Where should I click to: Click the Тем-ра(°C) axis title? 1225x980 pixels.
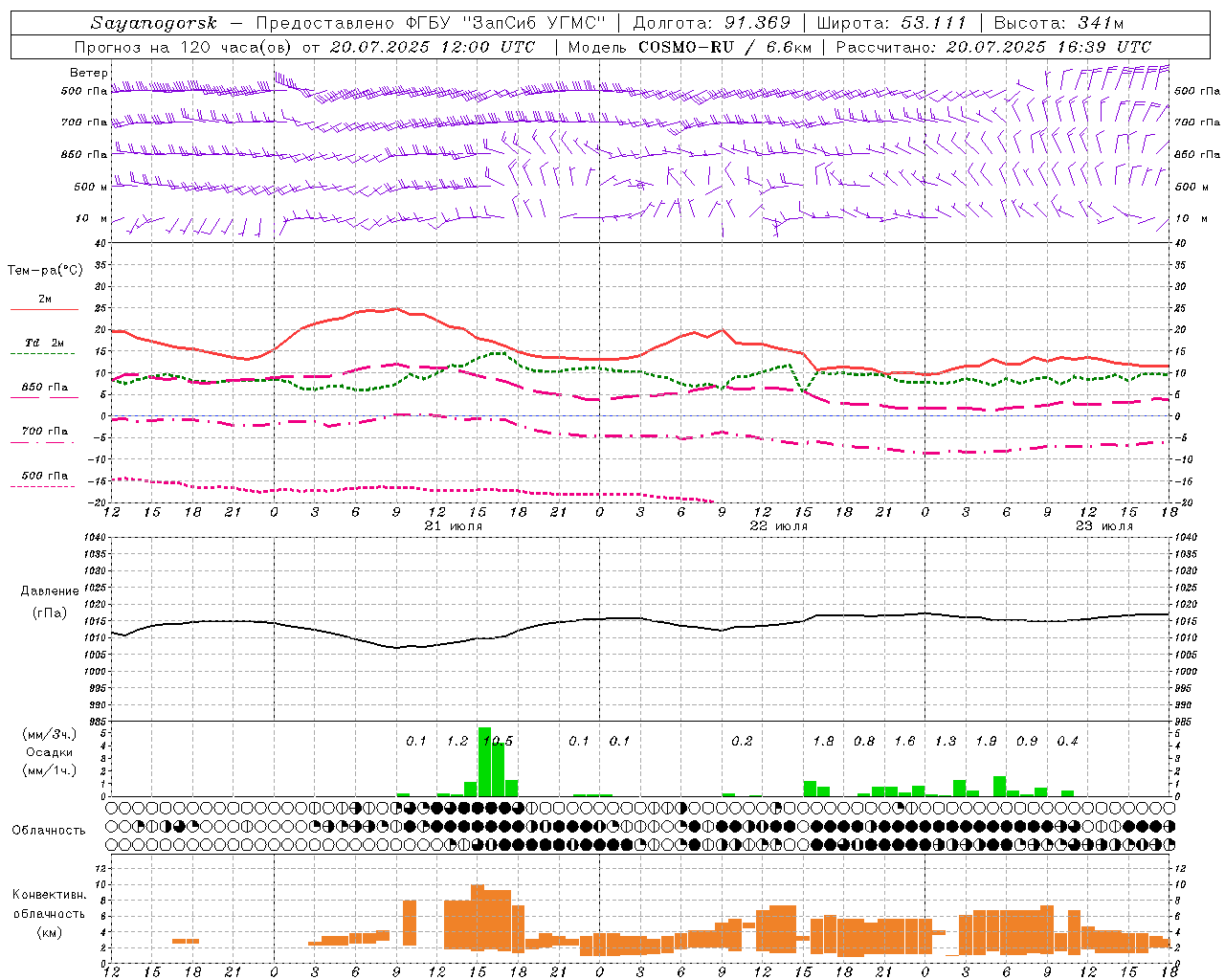point(45,271)
